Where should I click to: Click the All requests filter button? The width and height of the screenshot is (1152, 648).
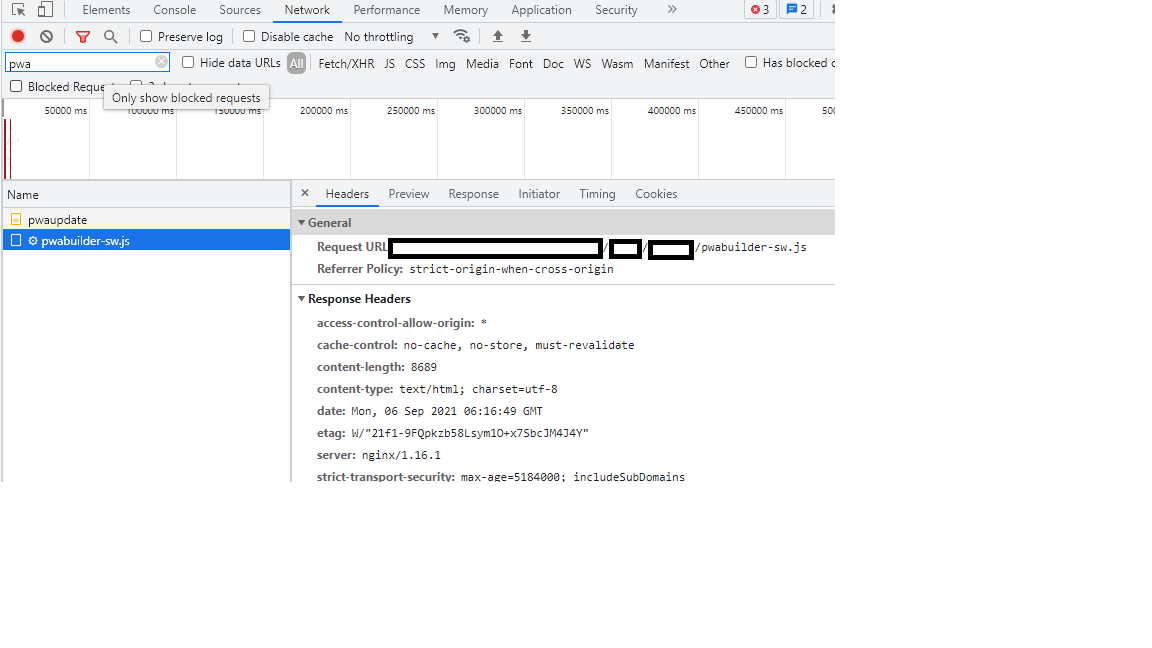click(x=296, y=62)
